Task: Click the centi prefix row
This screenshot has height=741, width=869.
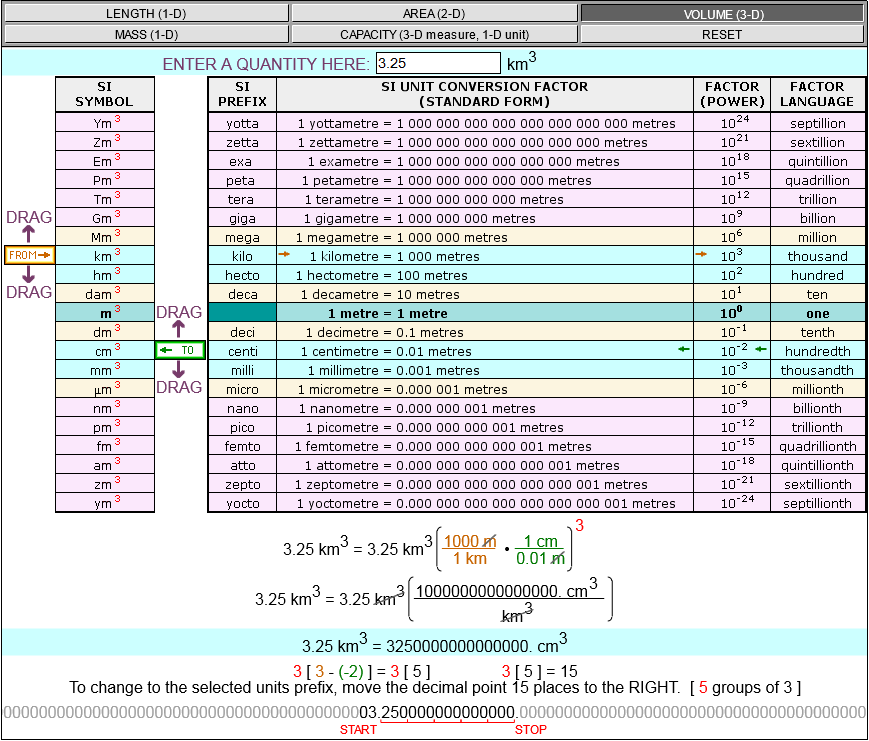Action: (242, 351)
